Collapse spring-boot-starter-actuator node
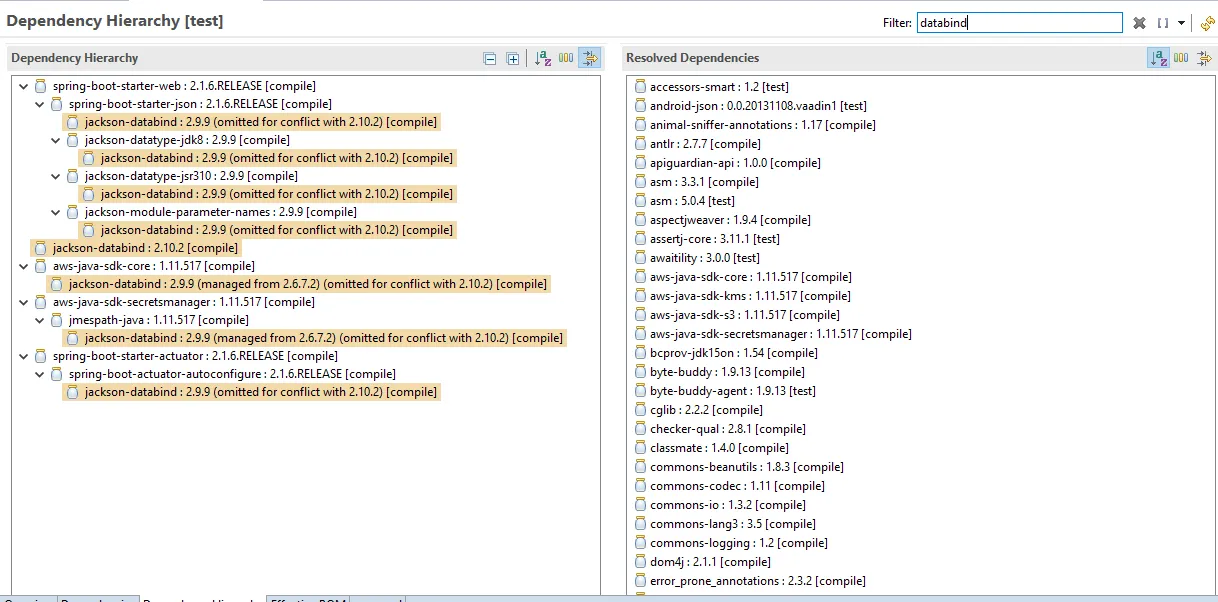The image size is (1218, 602). pyautogui.click(x=24, y=356)
